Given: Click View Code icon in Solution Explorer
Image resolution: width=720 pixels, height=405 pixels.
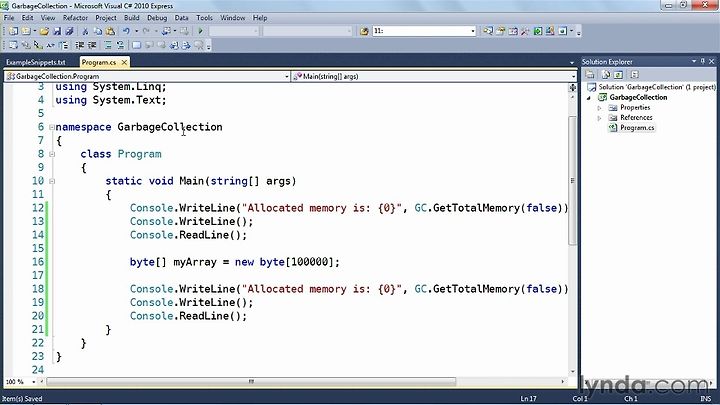Looking at the screenshot, I should [635, 74].
